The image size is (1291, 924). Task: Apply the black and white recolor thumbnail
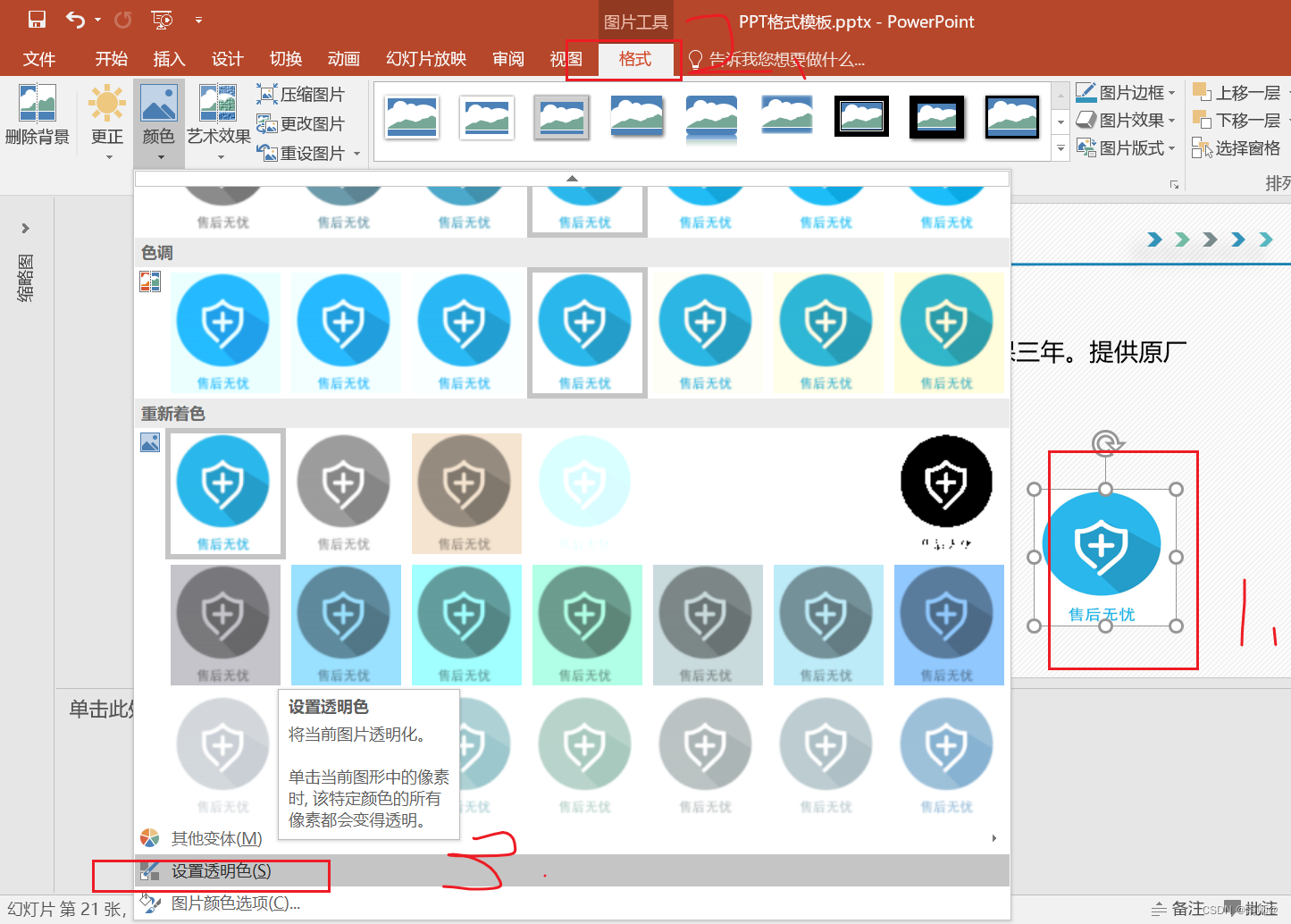click(949, 494)
